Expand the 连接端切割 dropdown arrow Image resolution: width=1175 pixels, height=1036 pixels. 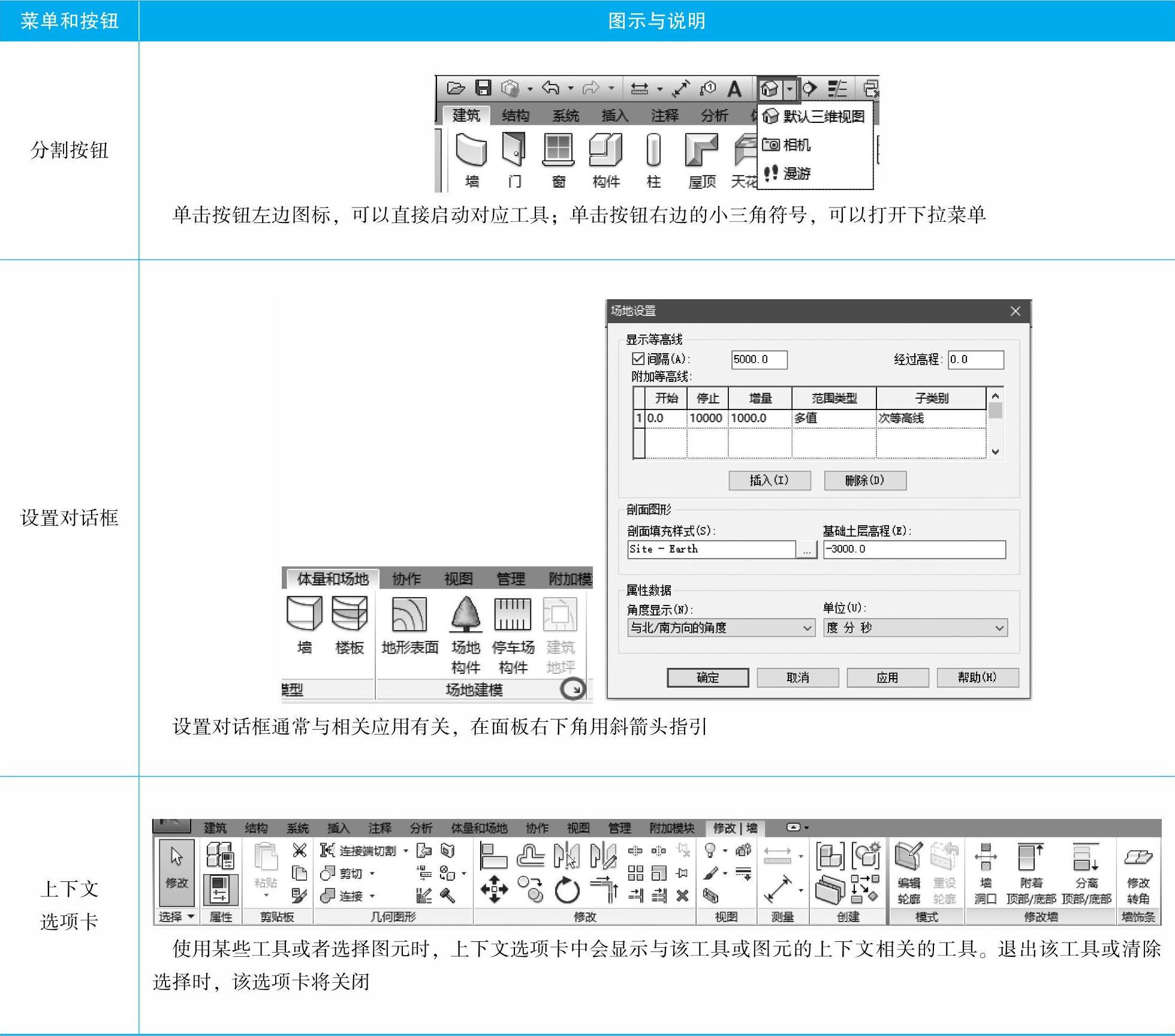click(x=406, y=851)
